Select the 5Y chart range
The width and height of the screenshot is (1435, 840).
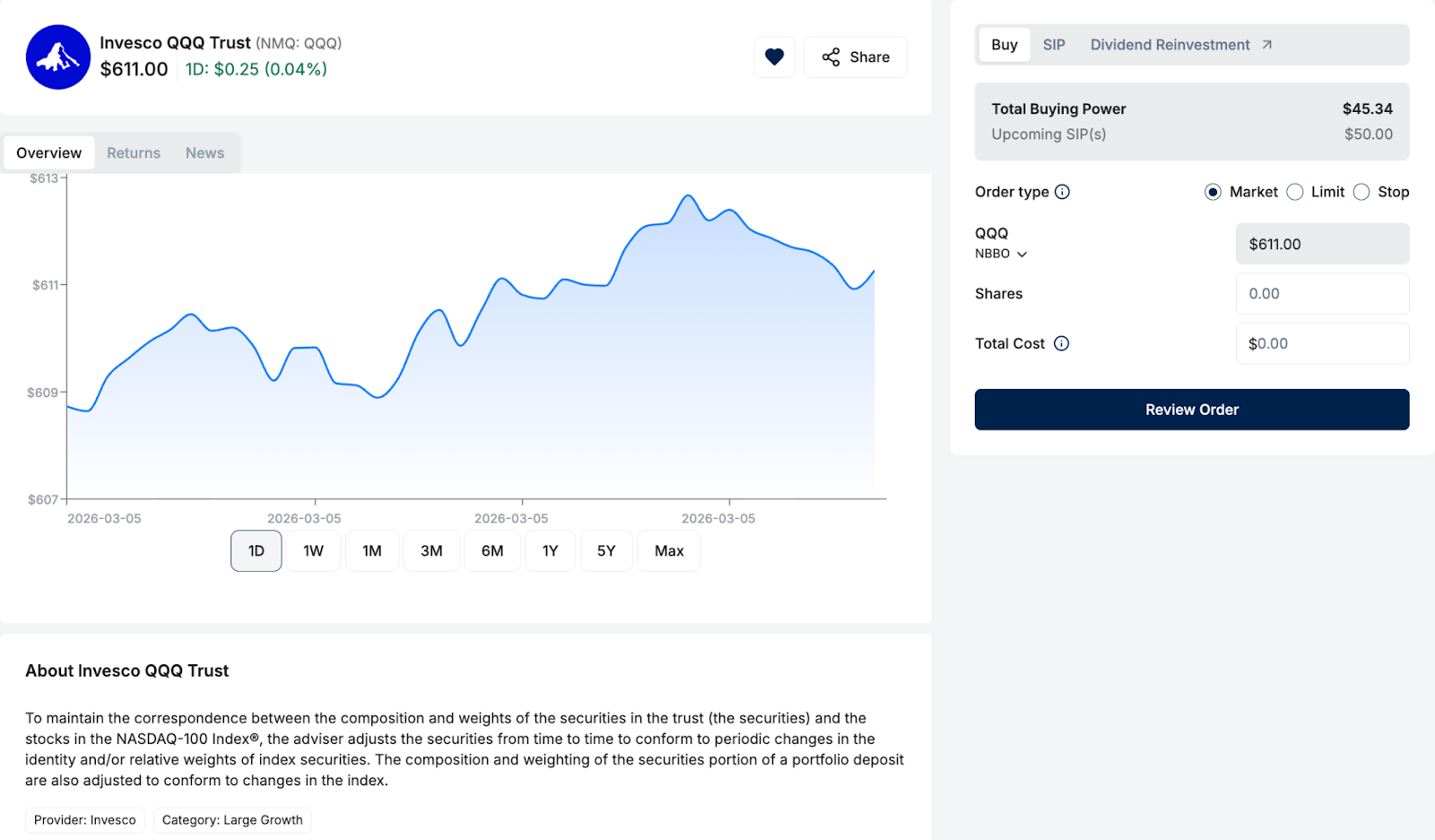click(606, 550)
